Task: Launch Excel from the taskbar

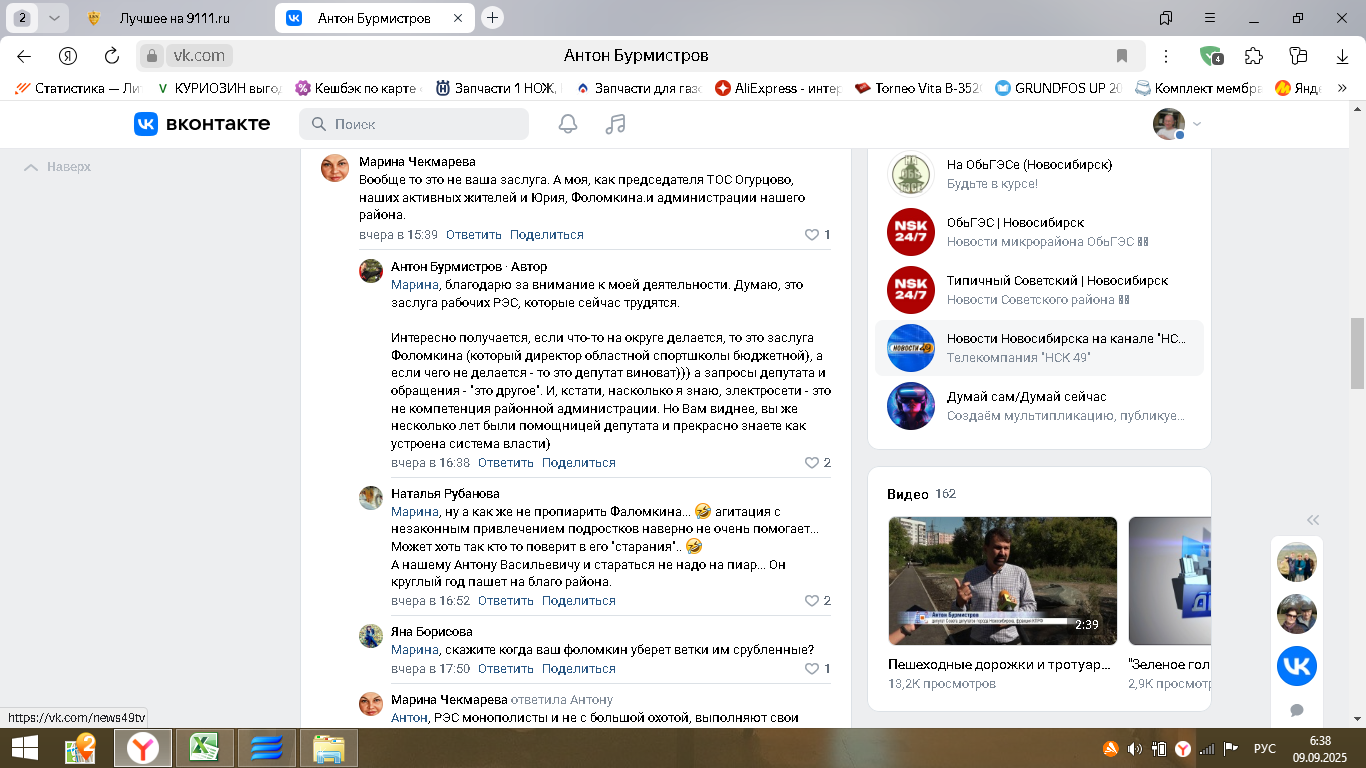Action: tap(204, 747)
